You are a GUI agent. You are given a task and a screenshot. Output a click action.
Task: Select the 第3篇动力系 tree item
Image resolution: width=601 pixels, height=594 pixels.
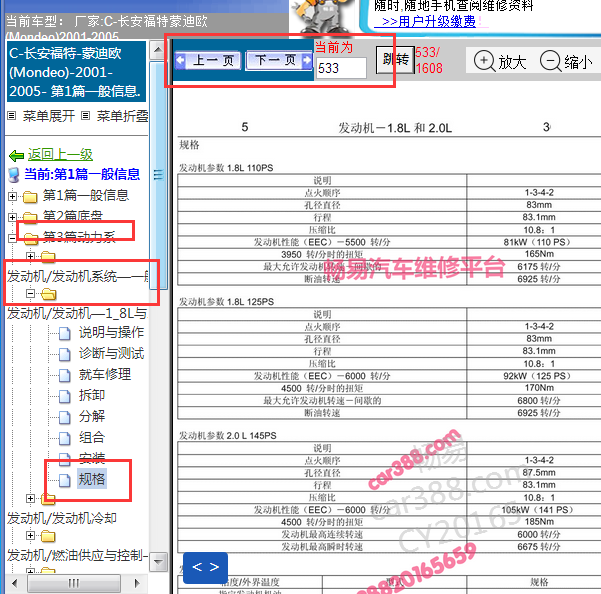[x=79, y=237]
